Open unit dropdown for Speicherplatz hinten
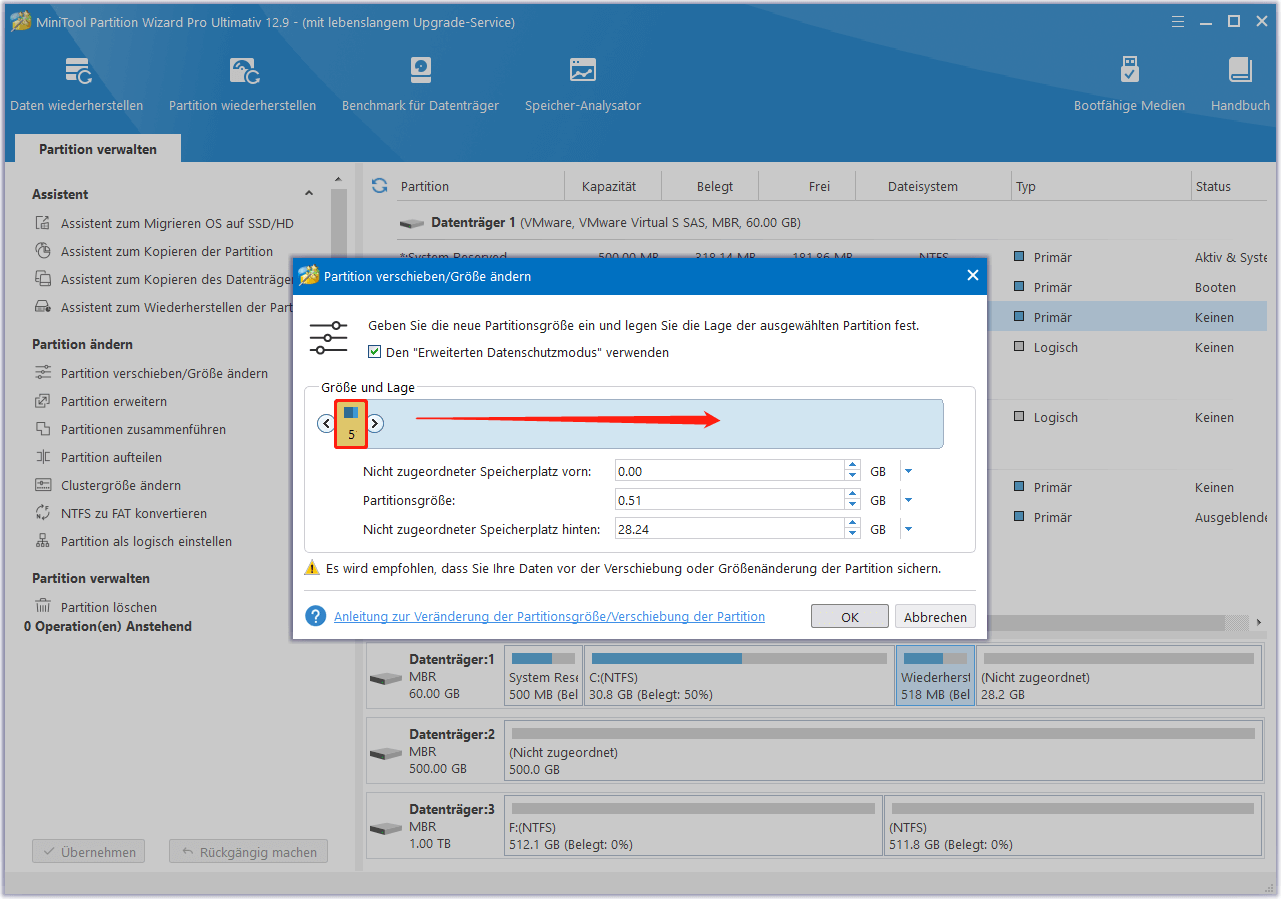Viewport: 1282px width, 900px height. (908, 529)
